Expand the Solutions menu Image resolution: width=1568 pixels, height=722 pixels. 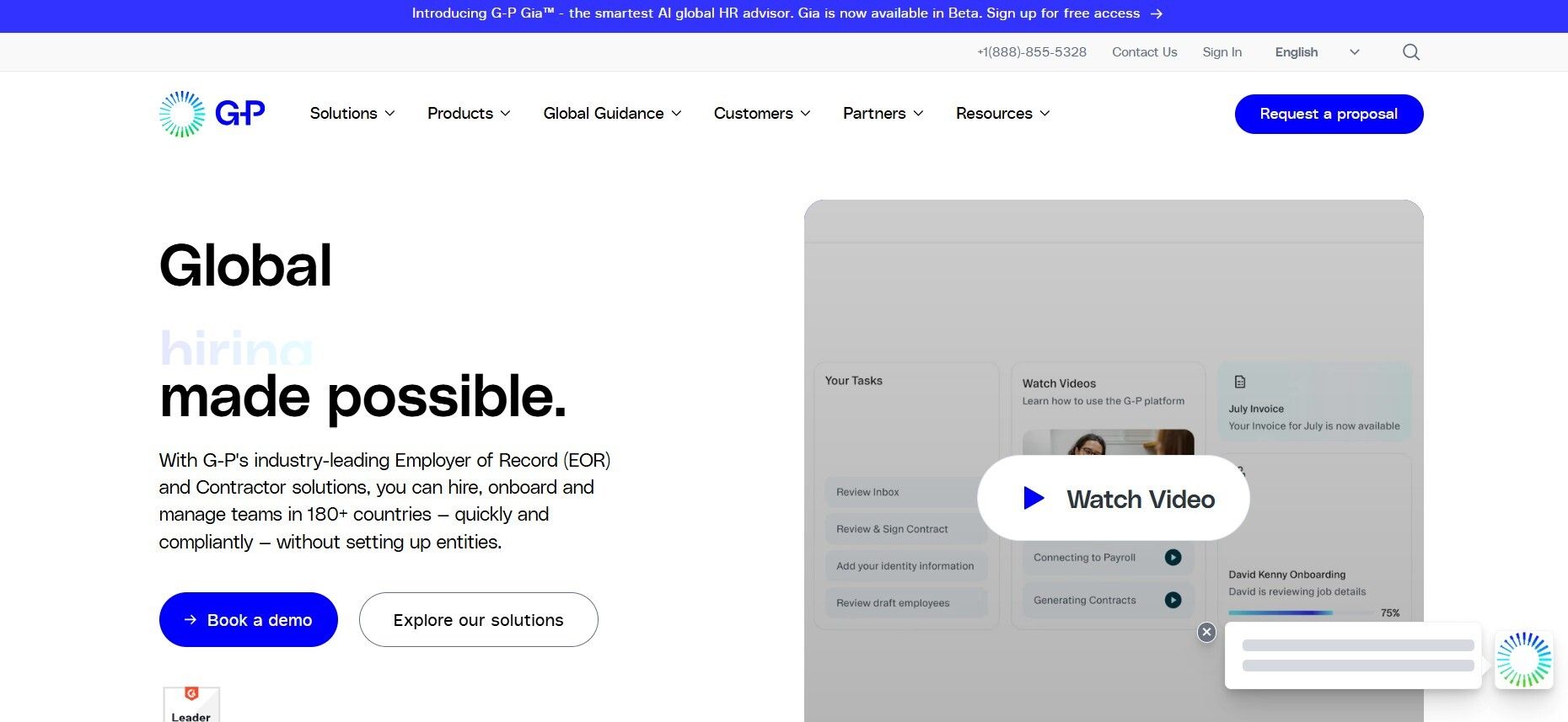[352, 114]
